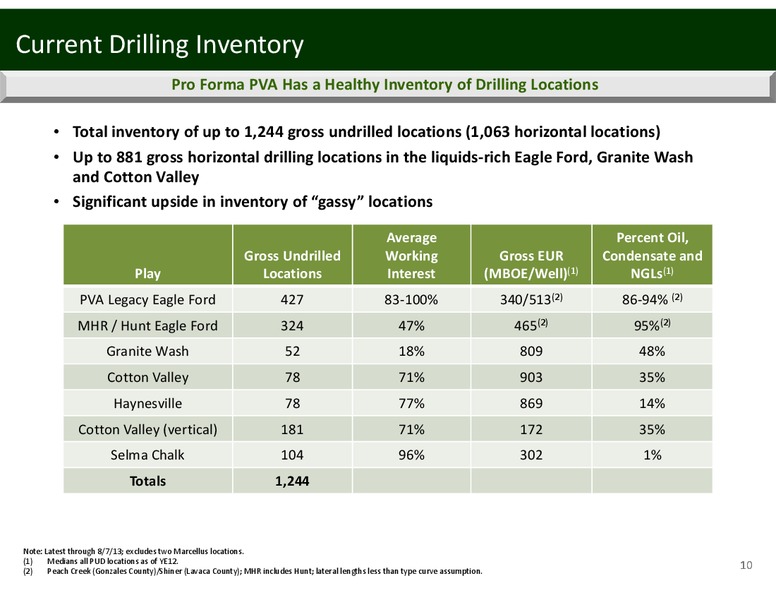This screenshot has width=776, height=600.
Task: Click the 'Selma Chalk' row label
Action: coord(147,455)
